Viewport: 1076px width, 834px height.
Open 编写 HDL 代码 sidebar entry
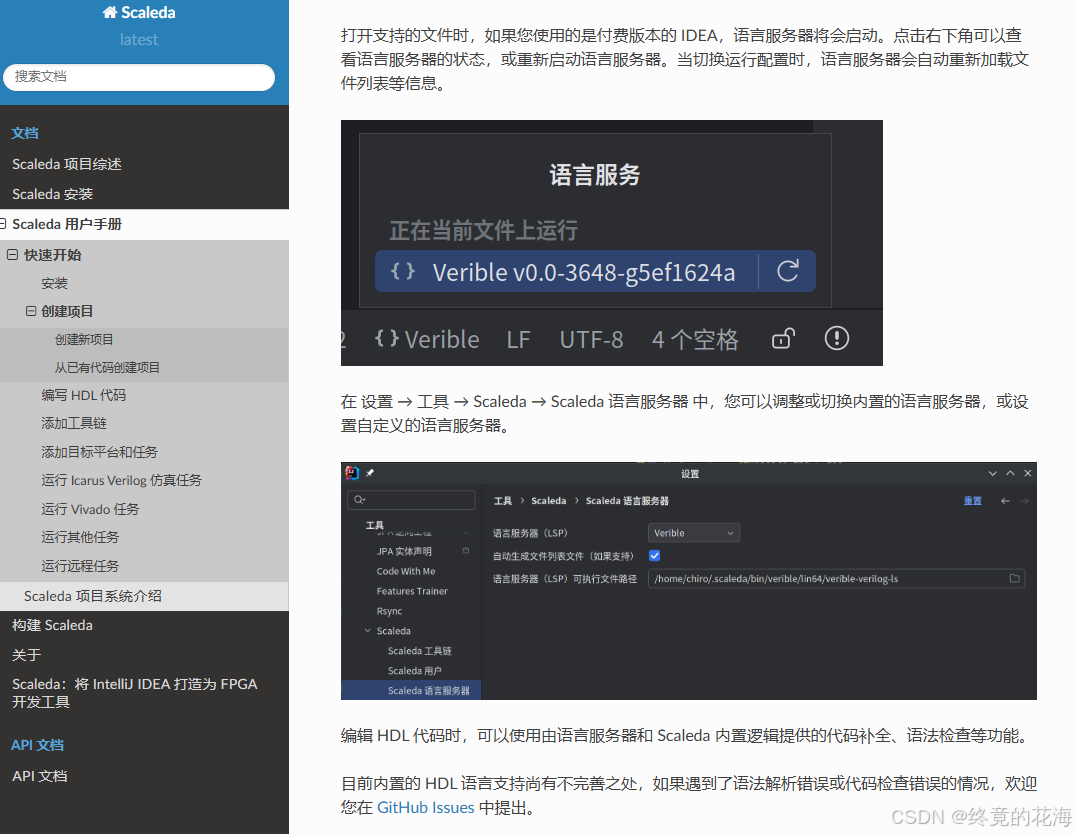pos(84,395)
